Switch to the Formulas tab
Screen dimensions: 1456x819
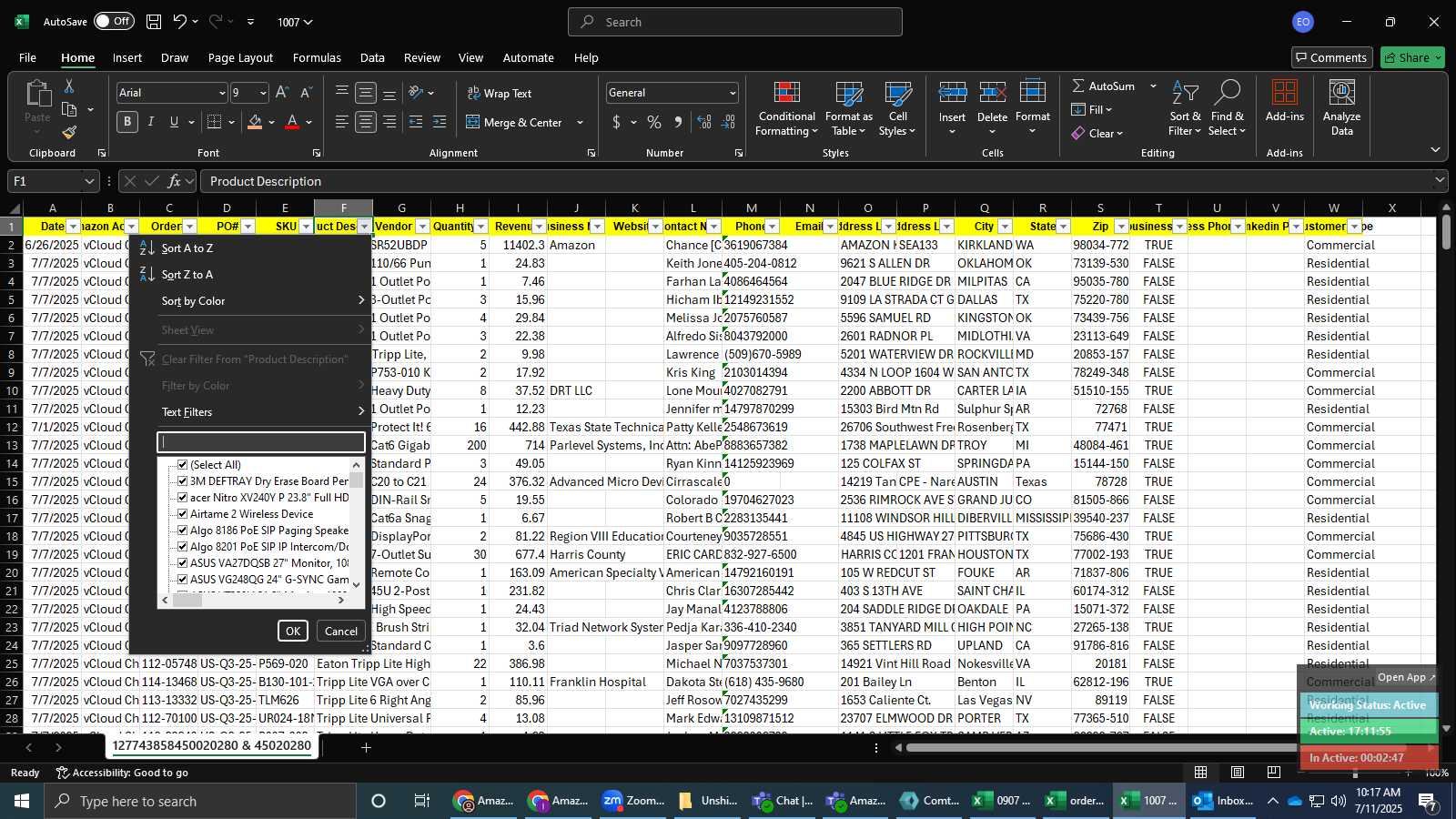click(x=317, y=57)
